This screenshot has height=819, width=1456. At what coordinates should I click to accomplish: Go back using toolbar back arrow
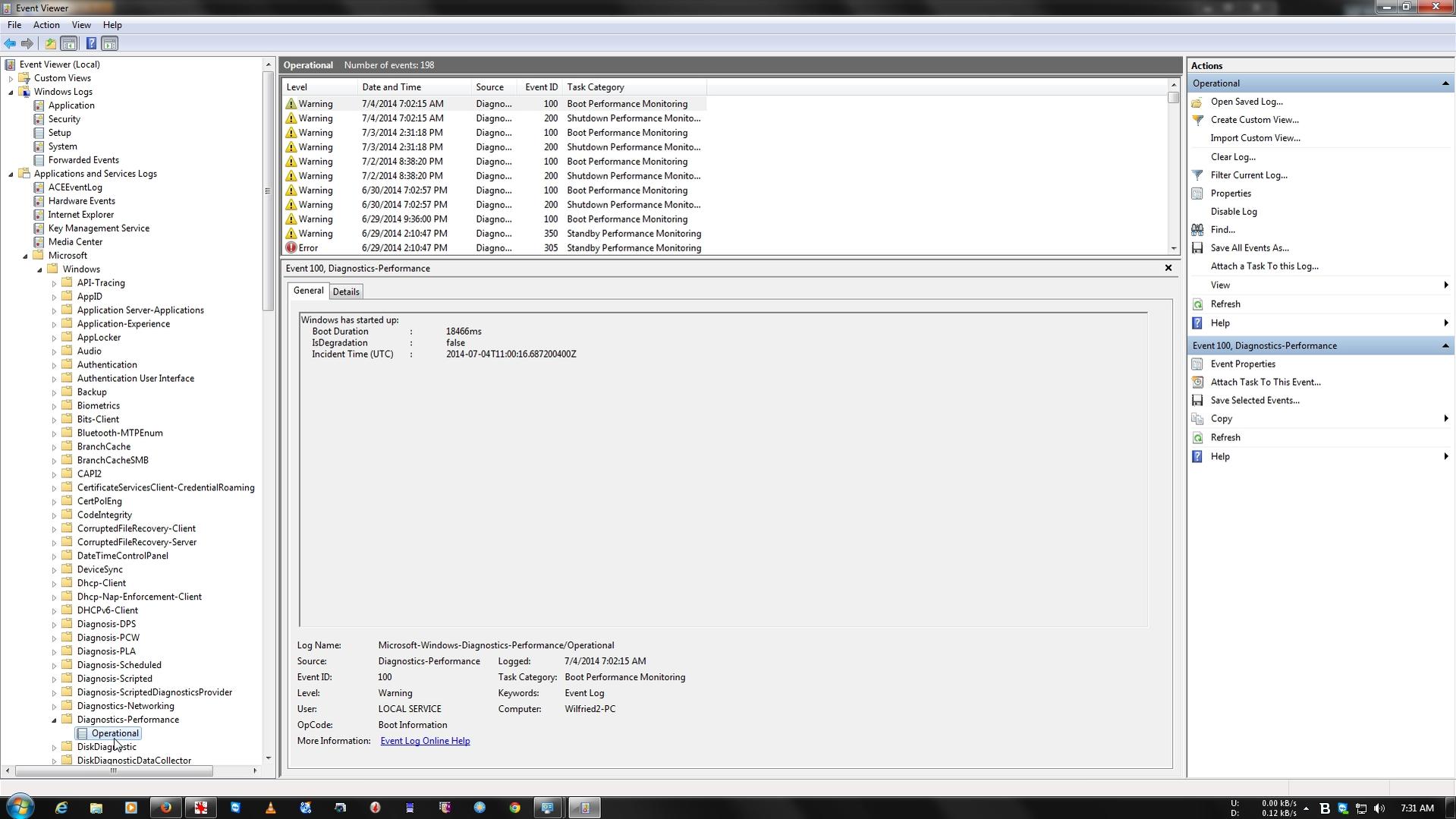pos(10,44)
